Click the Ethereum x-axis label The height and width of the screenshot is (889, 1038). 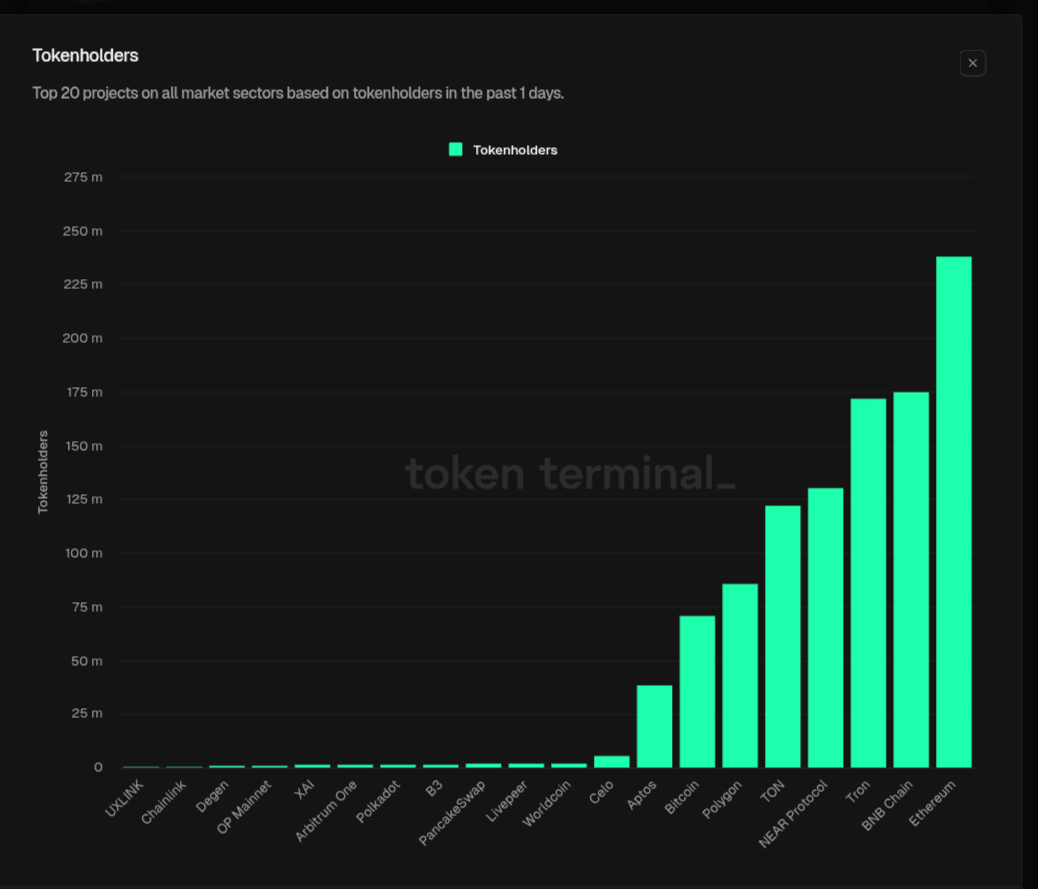pyautogui.click(x=934, y=802)
